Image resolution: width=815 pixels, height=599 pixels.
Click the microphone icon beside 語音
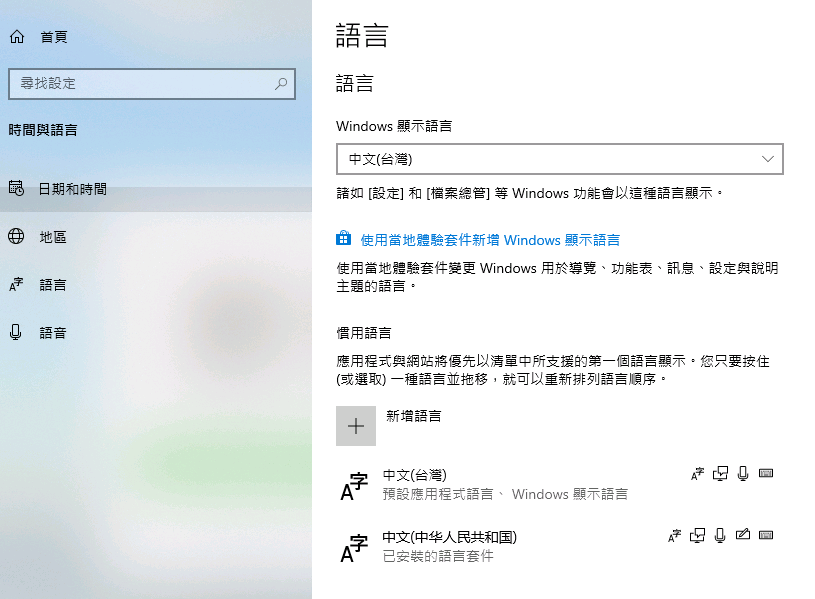click(x=16, y=332)
